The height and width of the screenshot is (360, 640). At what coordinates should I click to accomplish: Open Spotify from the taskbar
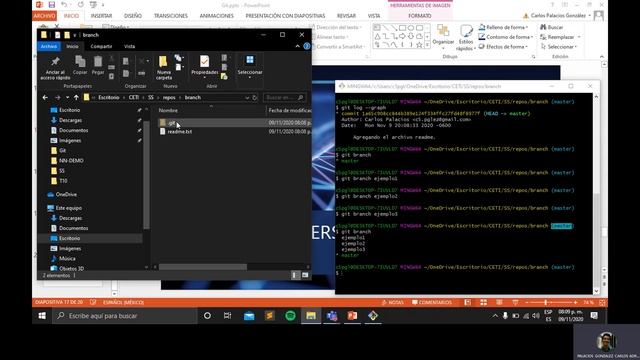click(x=290, y=316)
